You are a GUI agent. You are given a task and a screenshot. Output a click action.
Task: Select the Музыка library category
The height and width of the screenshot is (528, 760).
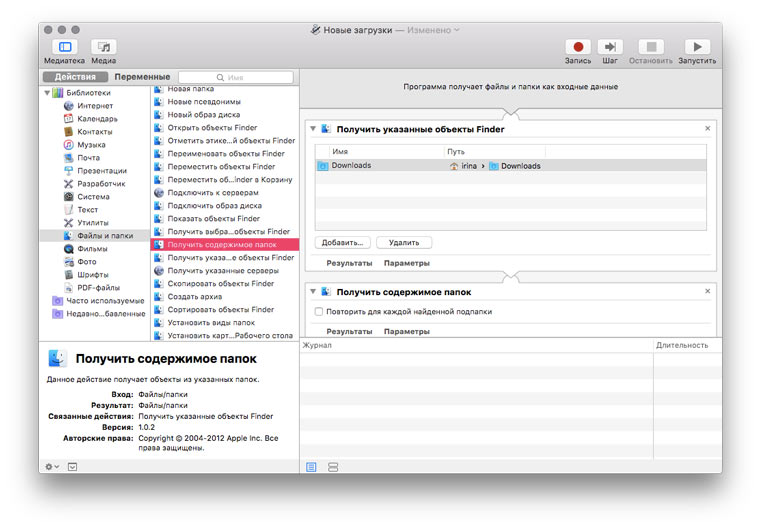(x=91, y=145)
